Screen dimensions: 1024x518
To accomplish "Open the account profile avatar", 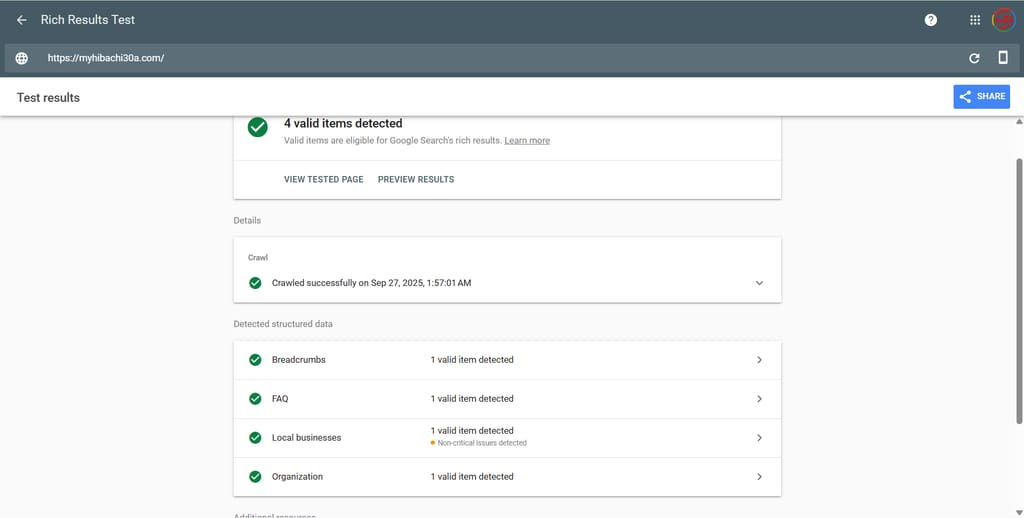I will point(1003,20).
